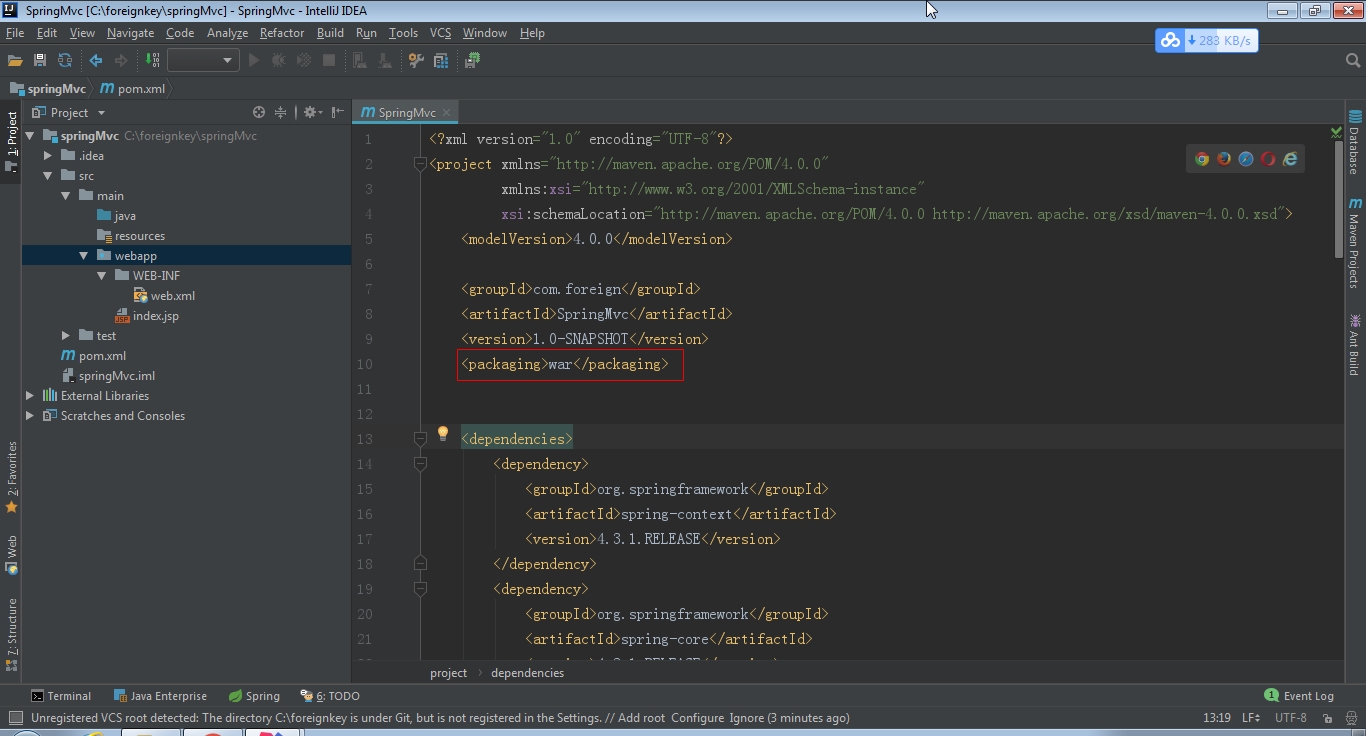Expand the test folder arrow
The width and height of the screenshot is (1366, 736).
click(x=66, y=336)
